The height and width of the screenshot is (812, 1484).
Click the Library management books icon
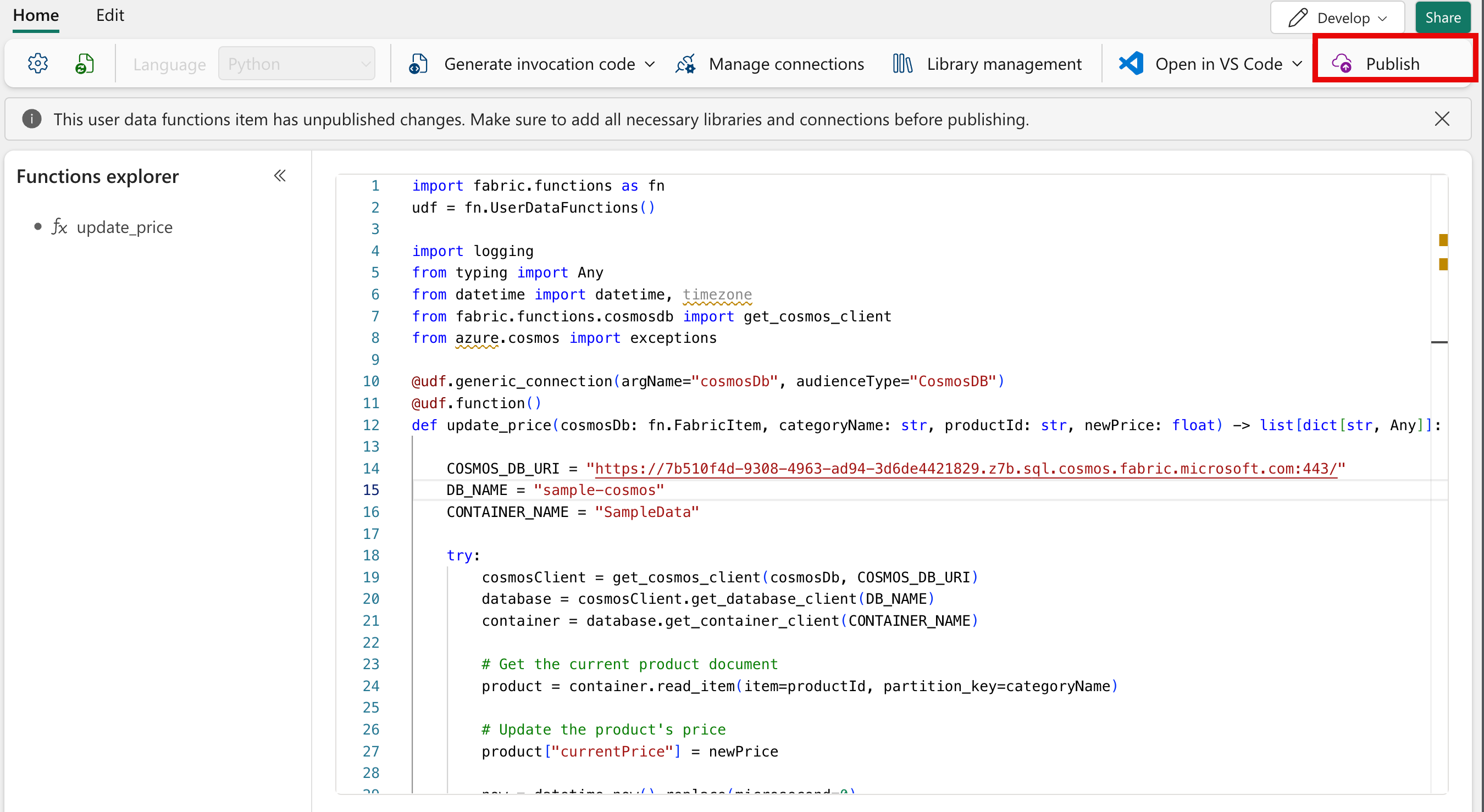tap(902, 63)
